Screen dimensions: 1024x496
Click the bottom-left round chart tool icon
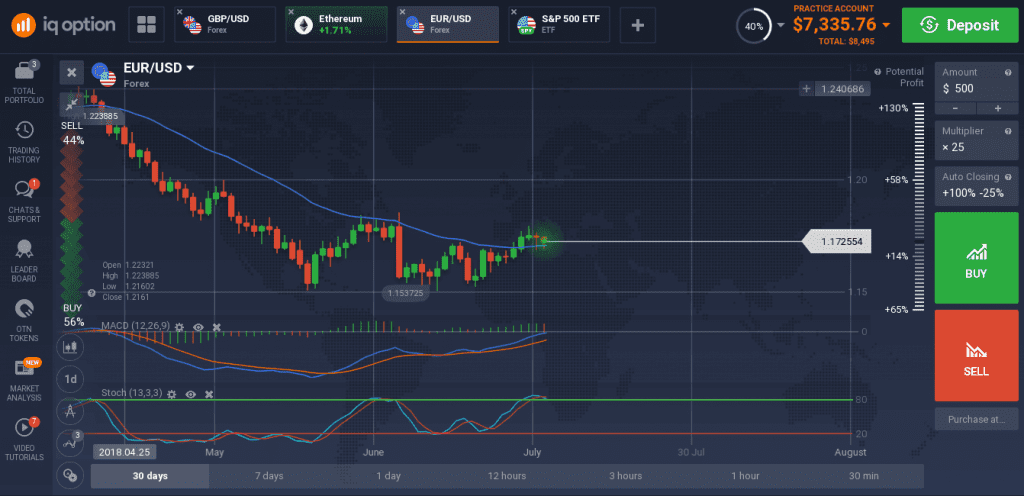(x=71, y=475)
